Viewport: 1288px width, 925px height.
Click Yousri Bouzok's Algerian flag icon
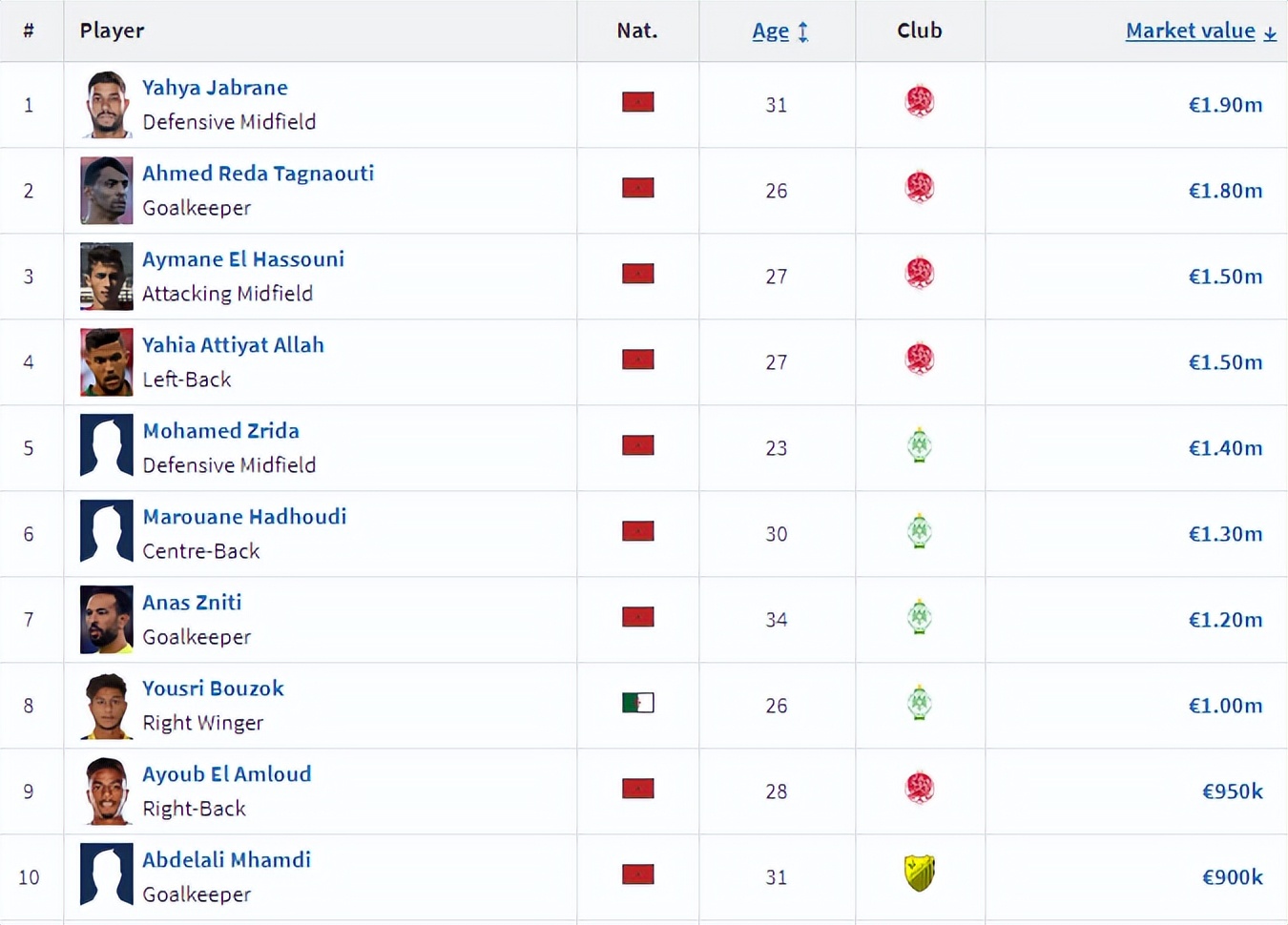(637, 704)
